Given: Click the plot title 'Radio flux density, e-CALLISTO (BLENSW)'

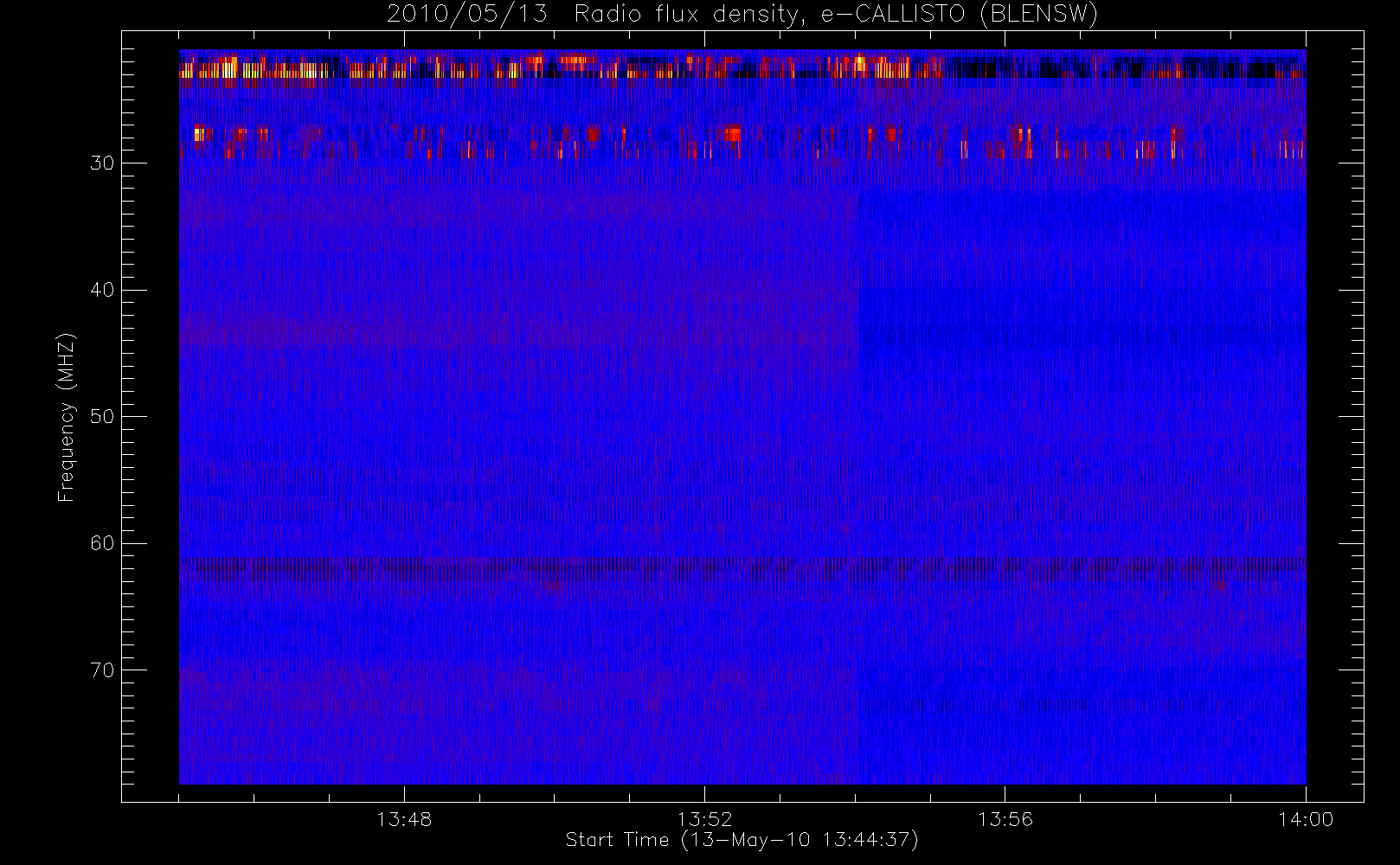Looking at the screenshot, I should [x=836, y=15].
